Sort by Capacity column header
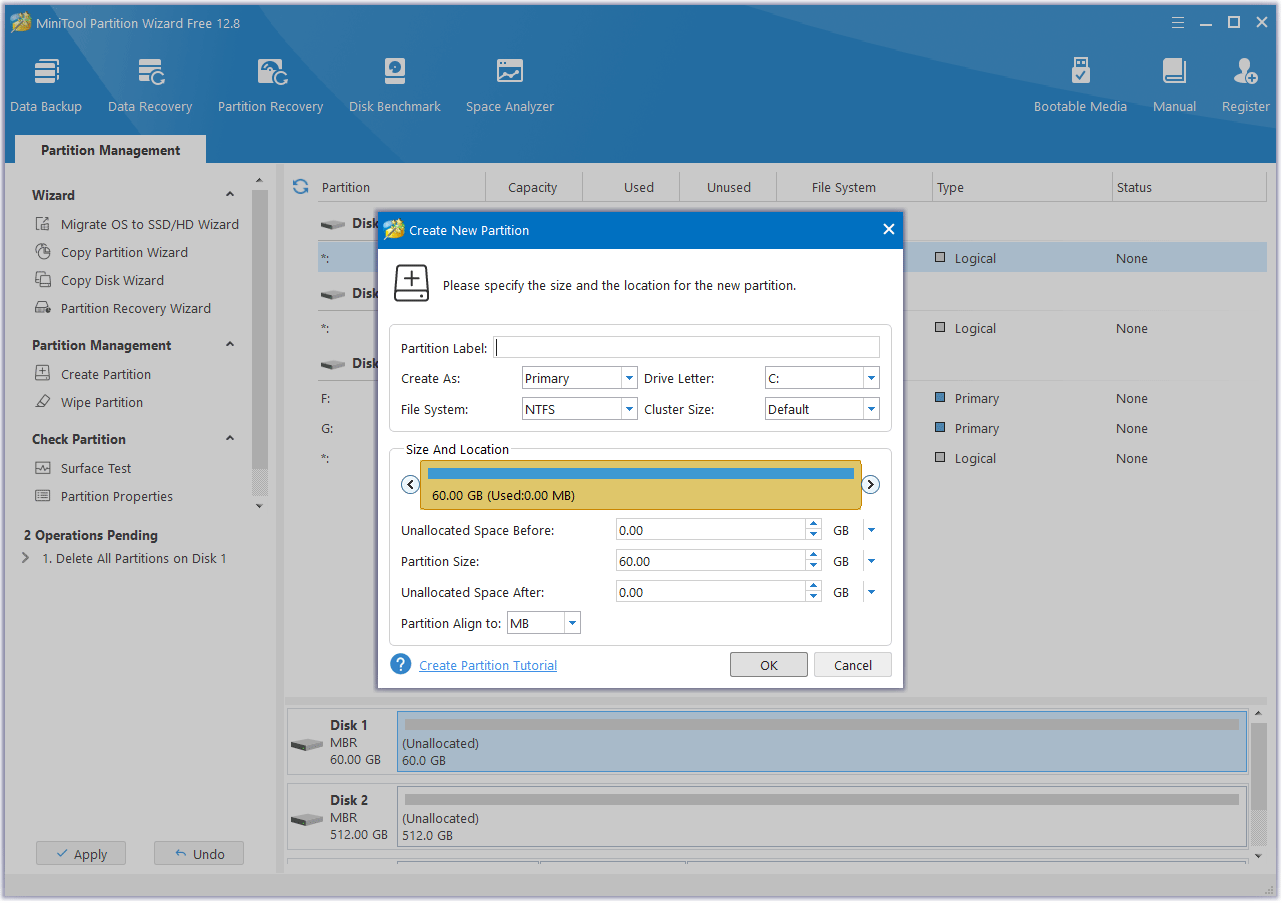1282x903 pixels. pyautogui.click(x=533, y=187)
